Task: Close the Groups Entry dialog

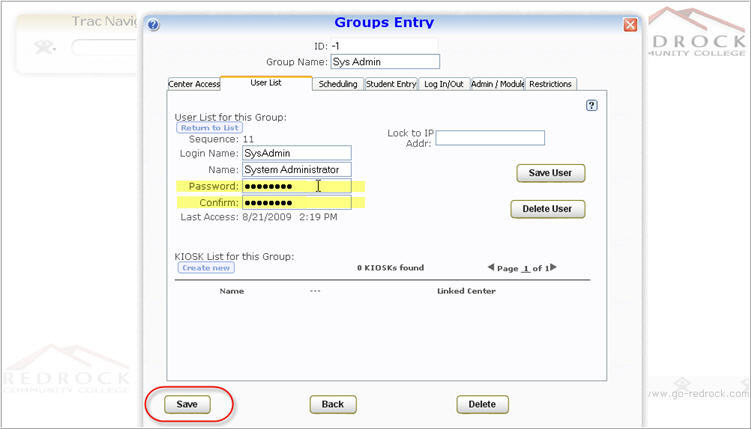Action: point(630,25)
